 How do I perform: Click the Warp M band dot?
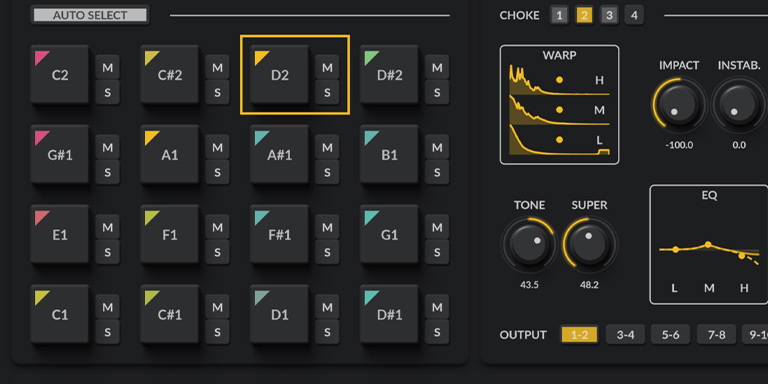559,110
